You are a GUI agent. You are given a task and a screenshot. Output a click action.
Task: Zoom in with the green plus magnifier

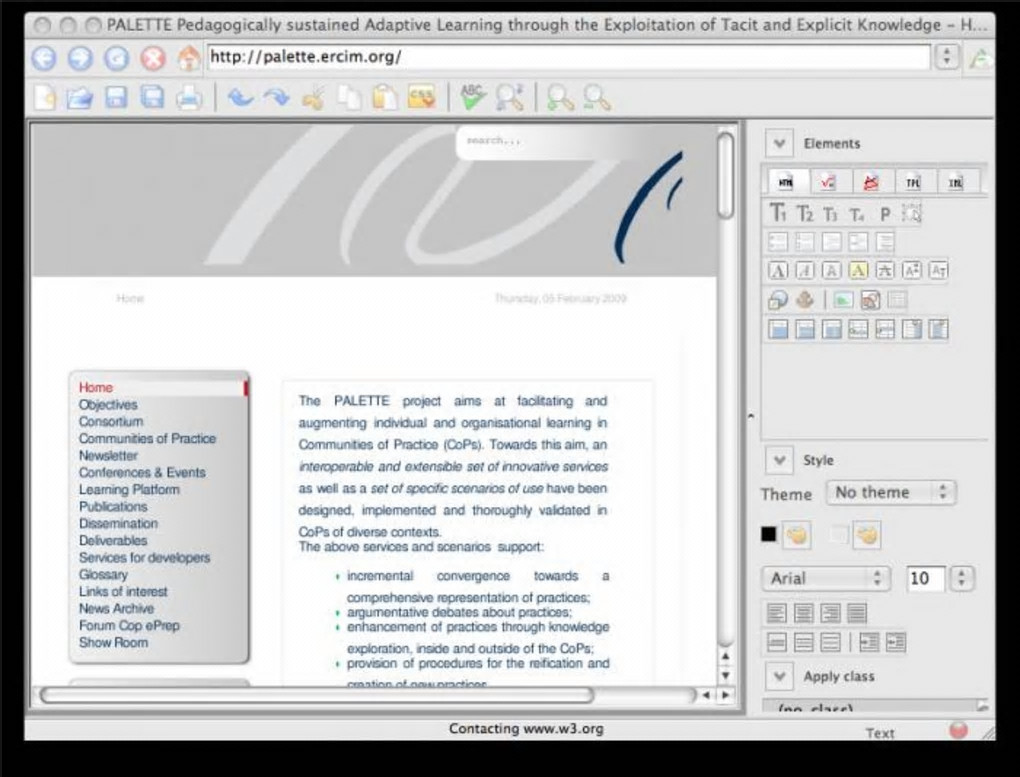[560, 98]
